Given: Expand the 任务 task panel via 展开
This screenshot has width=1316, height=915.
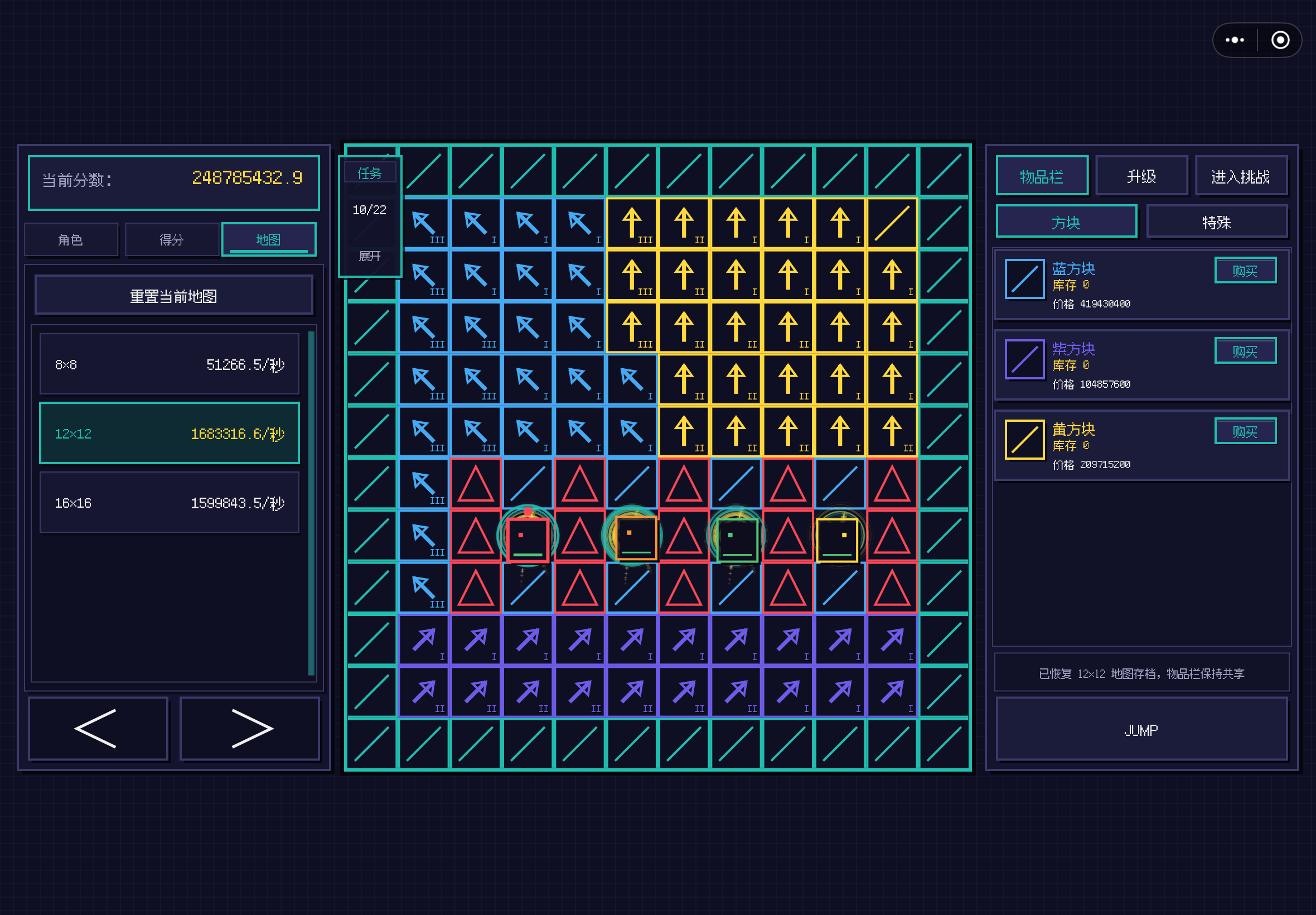Looking at the screenshot, I should click(x=370, y=256).
